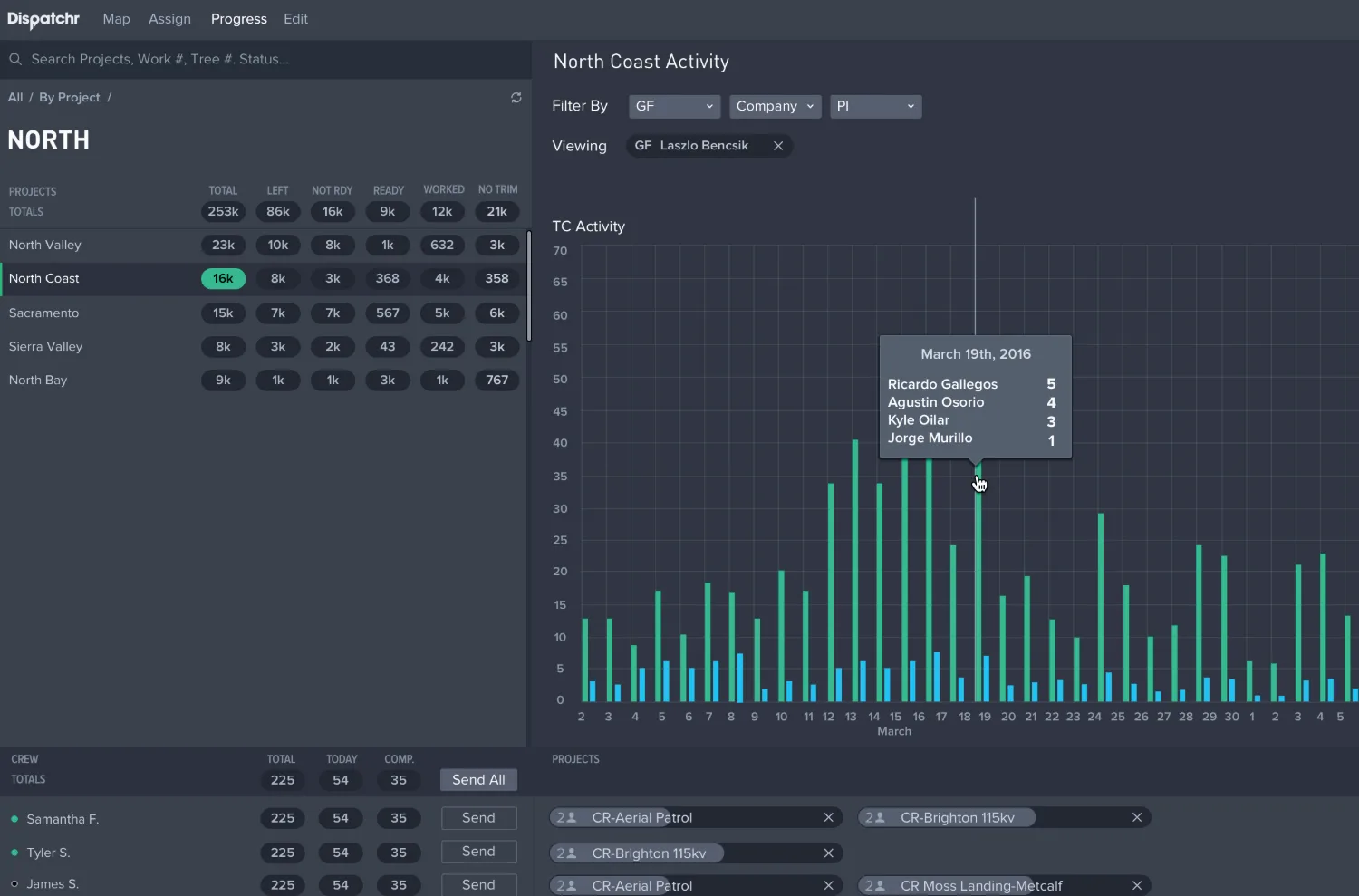Toggle James S. status dot
This screenshot has height=896, width=1359.
(x=14, y=884)
